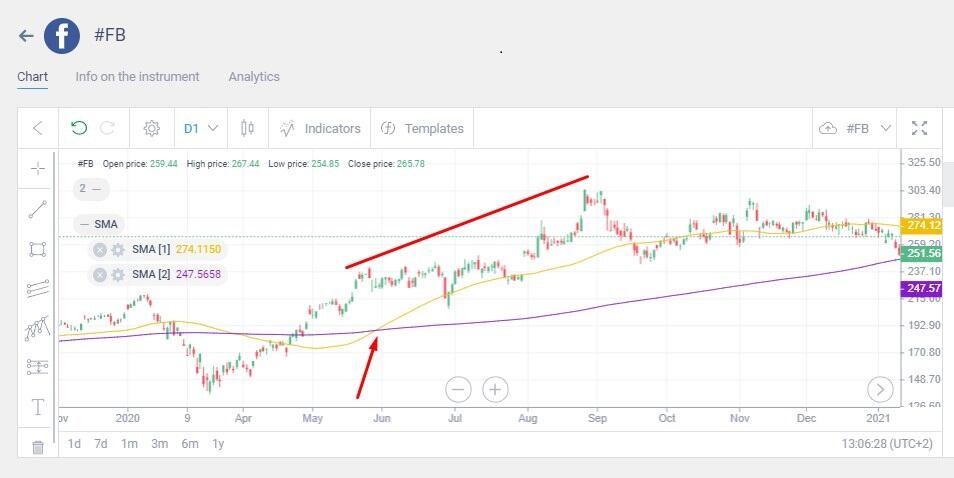The height and width of the screenshot is (478, 954).
Task: Open the D1 timeframe dropdown
Action: (x=201, y=128)
